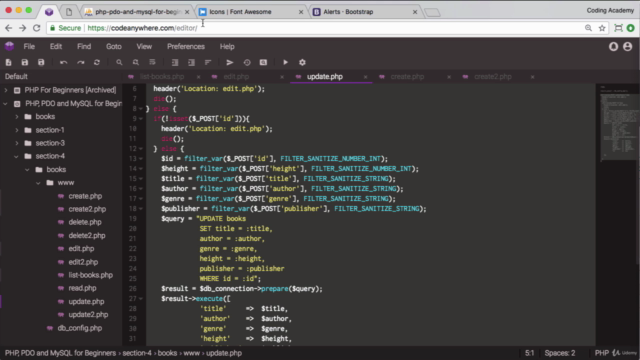
Task: Open db_config.php in file tree
Action: point(80,328)
